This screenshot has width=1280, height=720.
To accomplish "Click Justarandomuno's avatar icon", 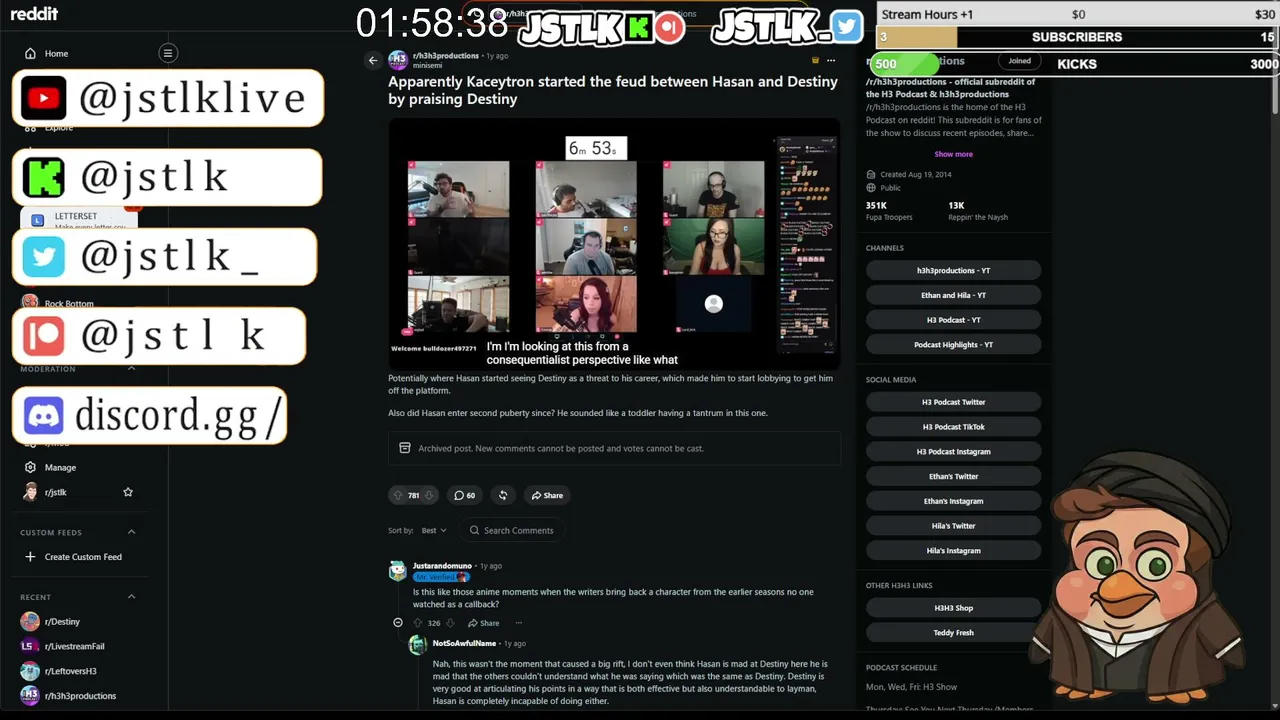I will [x=398, y=570].
